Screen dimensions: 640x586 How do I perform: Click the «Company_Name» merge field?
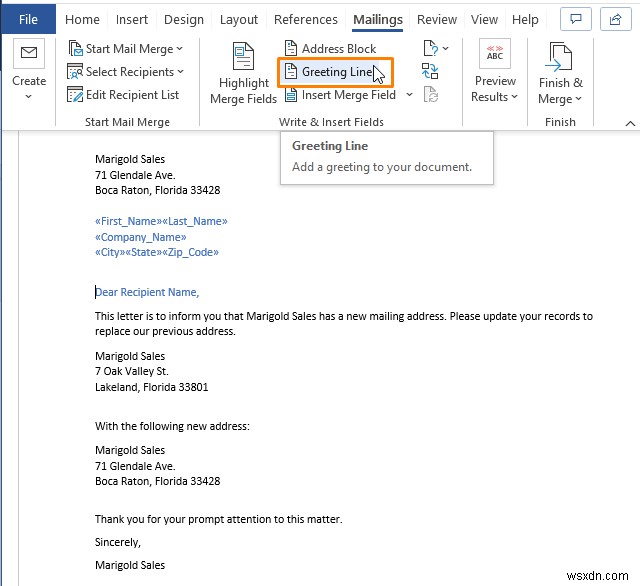(x=141, y=237)
